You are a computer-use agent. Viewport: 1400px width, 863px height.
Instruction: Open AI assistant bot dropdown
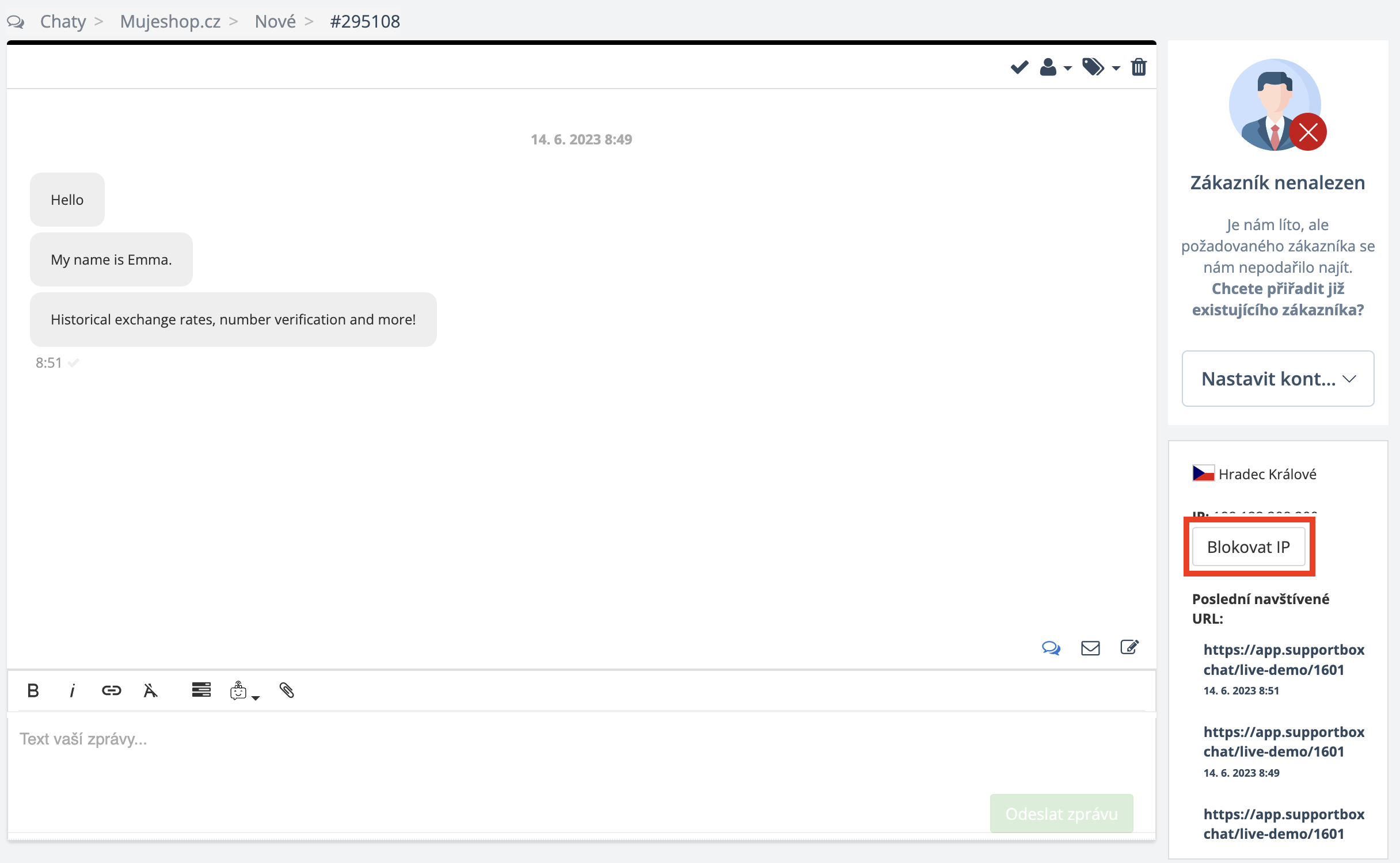point(244,690)
